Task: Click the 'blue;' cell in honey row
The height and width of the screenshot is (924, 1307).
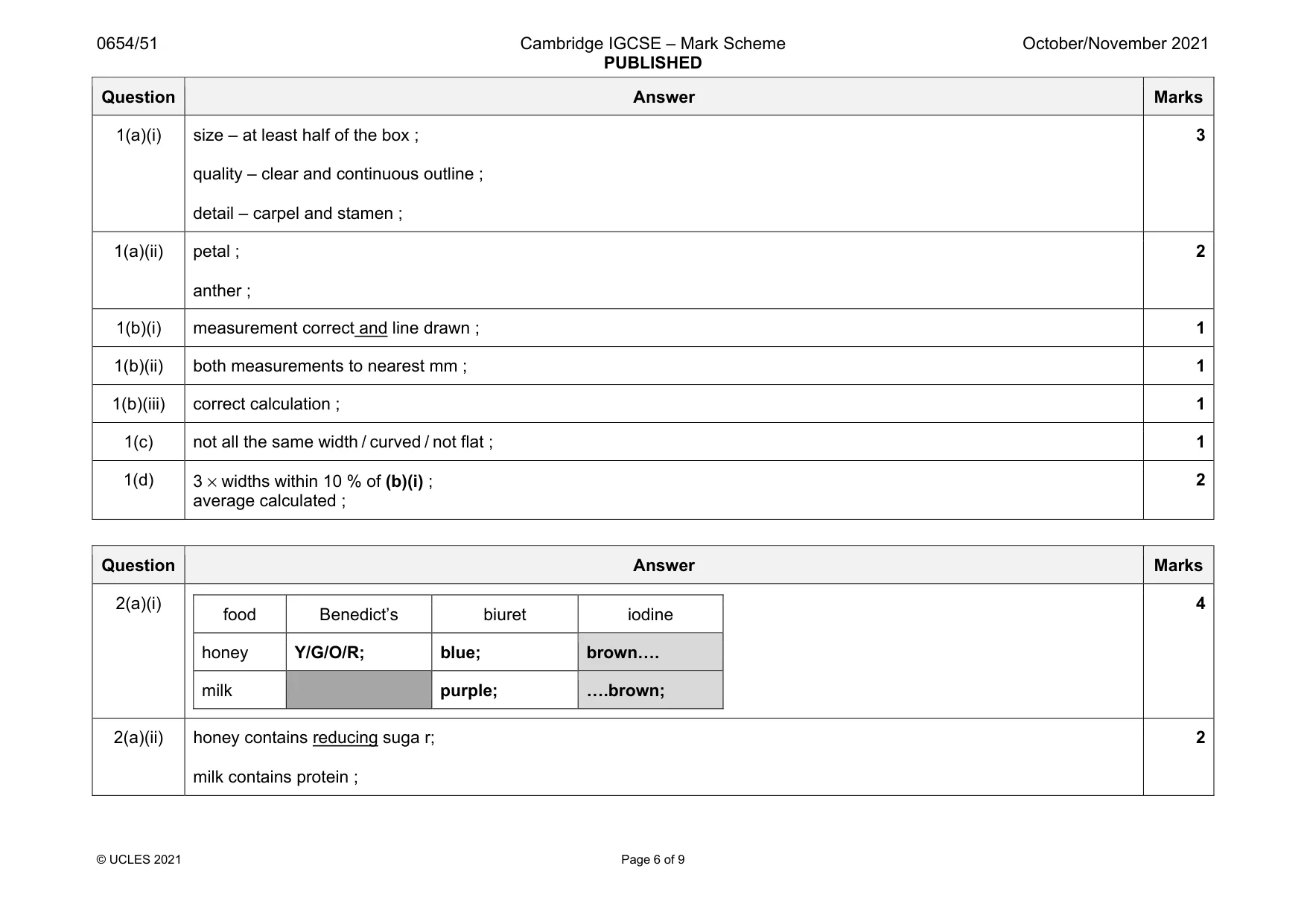Action: pyautogui.click(x=505, y=652)
